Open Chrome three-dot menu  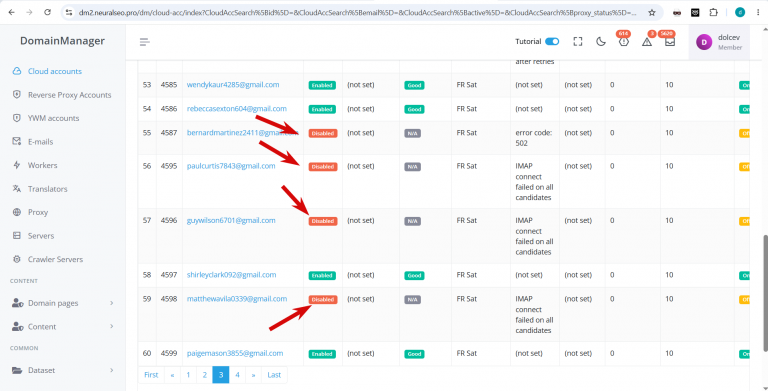point(758,12)
